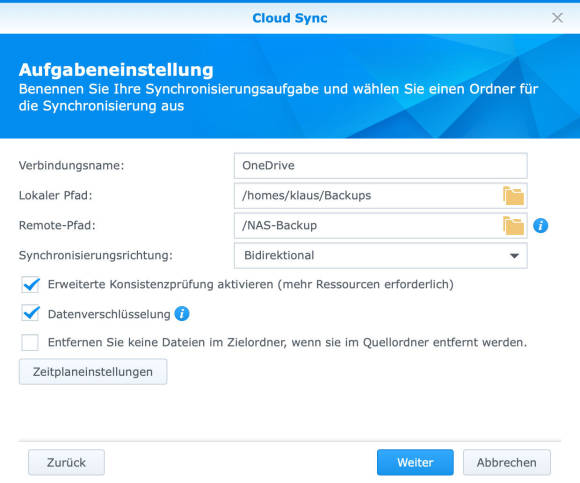Screen dimensions: 580x483
Task: Show info icon beside Datenverschlüsselung
Action: [182, 314]
